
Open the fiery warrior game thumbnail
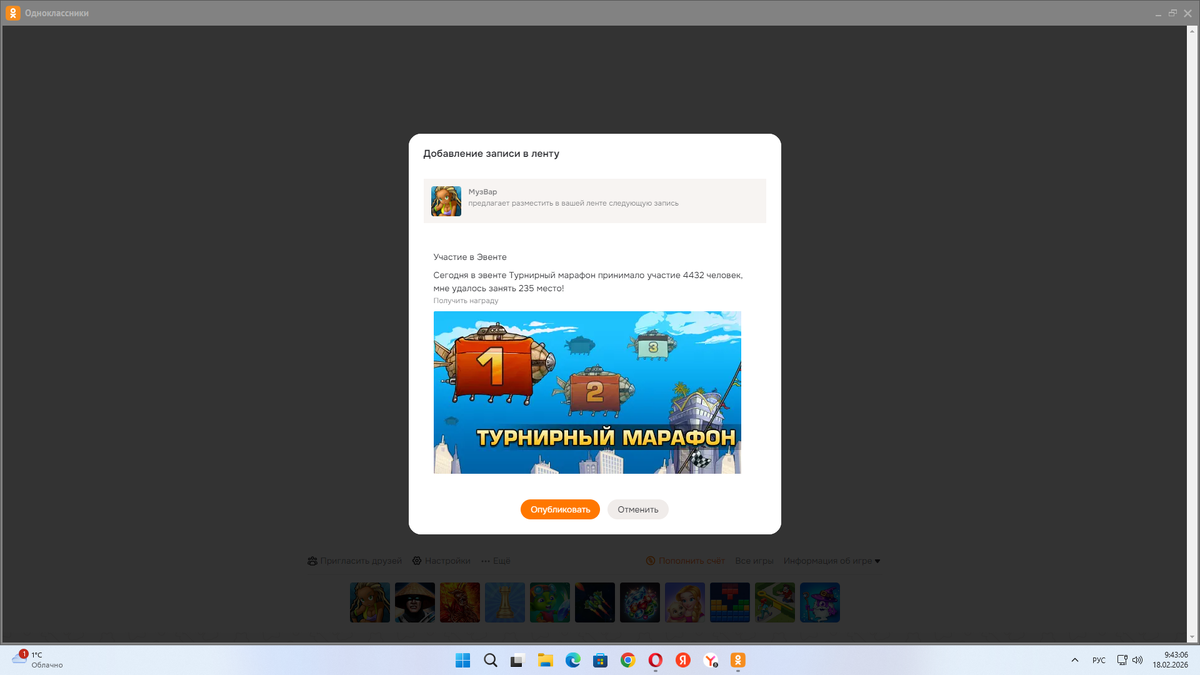(460, 603)
